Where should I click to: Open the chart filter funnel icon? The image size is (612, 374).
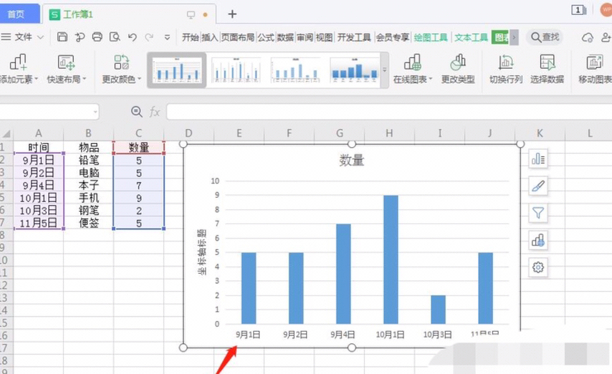tap(538, 213)
